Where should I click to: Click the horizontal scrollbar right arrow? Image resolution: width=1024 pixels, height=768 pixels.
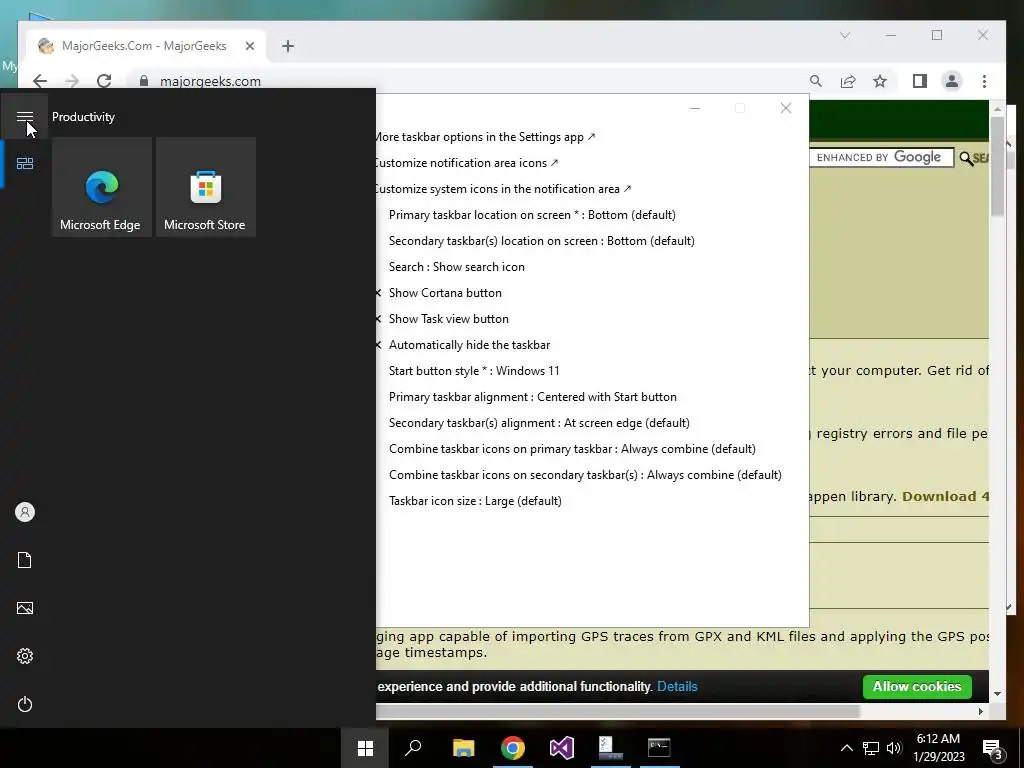980,711
